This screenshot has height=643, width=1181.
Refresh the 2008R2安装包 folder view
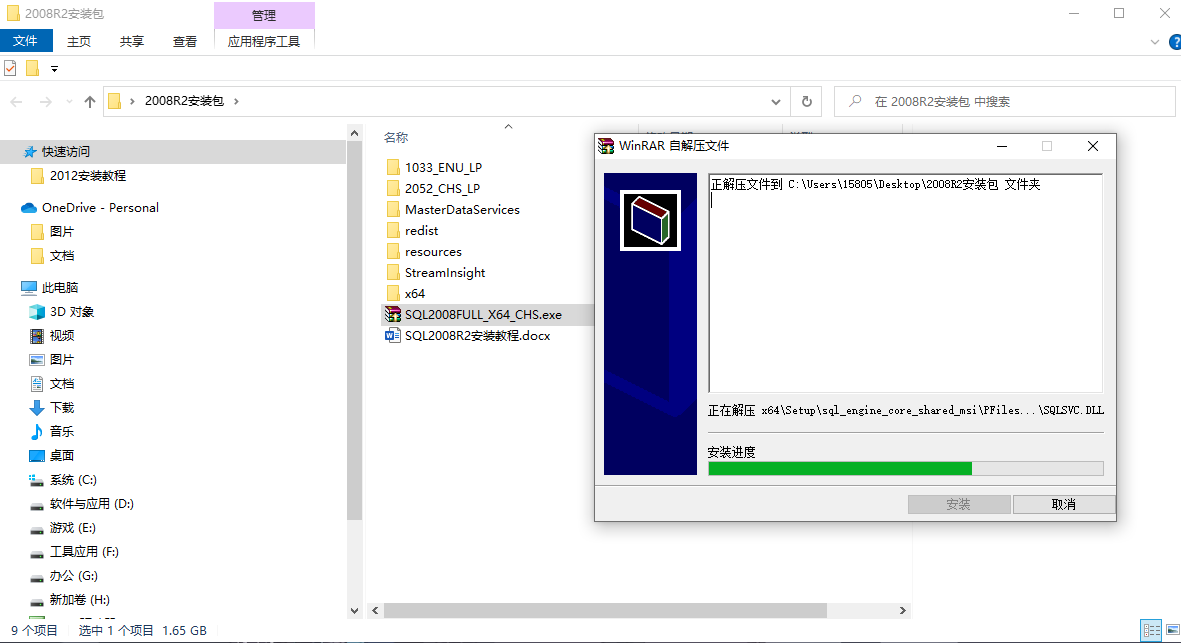[x=807, y=102]
